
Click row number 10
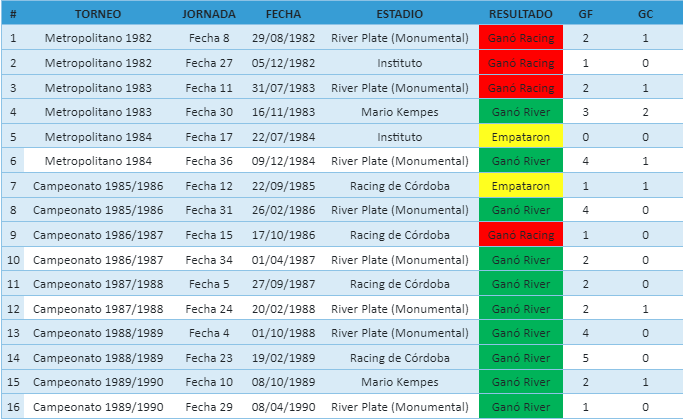click(13, 260)
